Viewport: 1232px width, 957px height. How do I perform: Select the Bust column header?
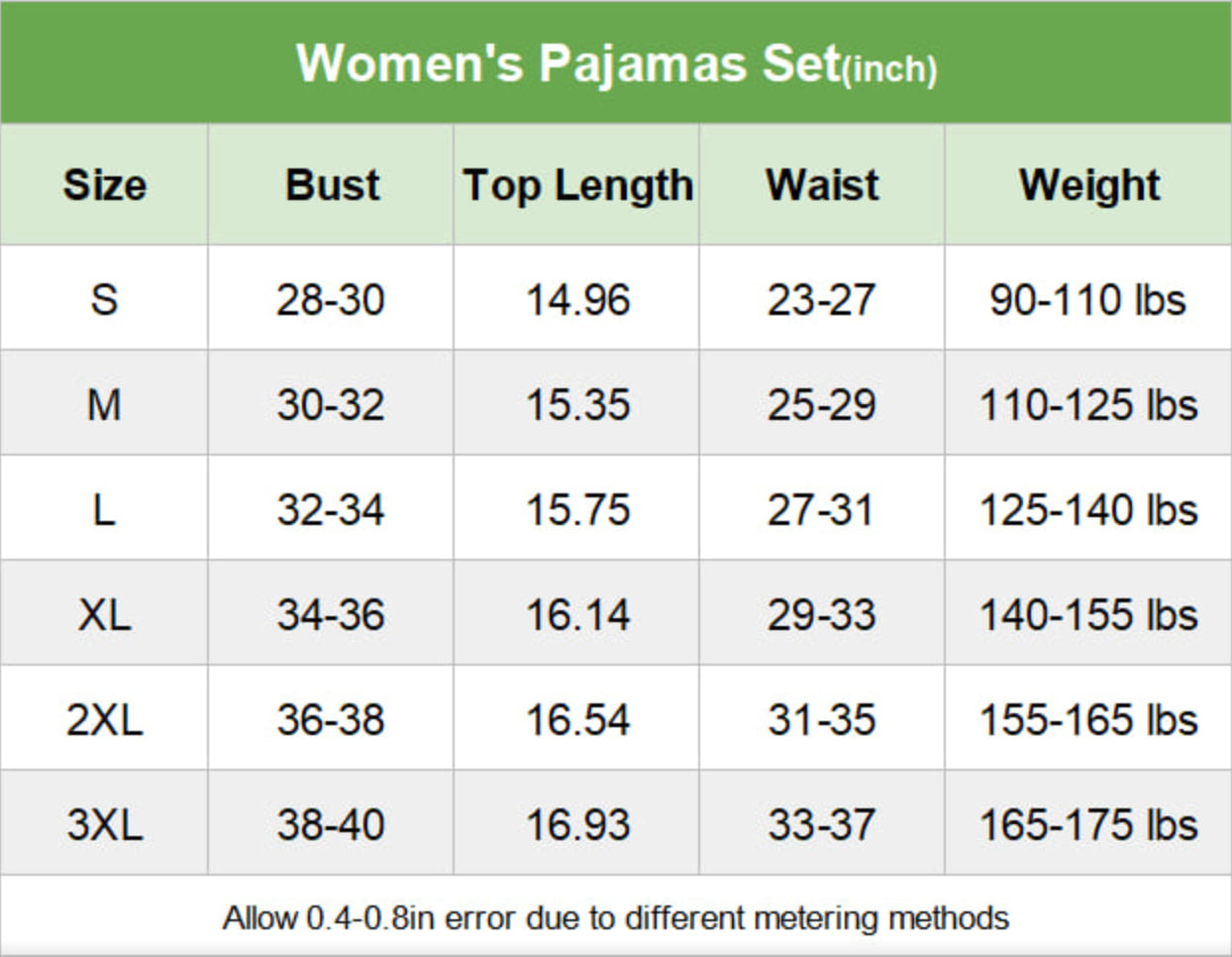[x=332, y=185]
